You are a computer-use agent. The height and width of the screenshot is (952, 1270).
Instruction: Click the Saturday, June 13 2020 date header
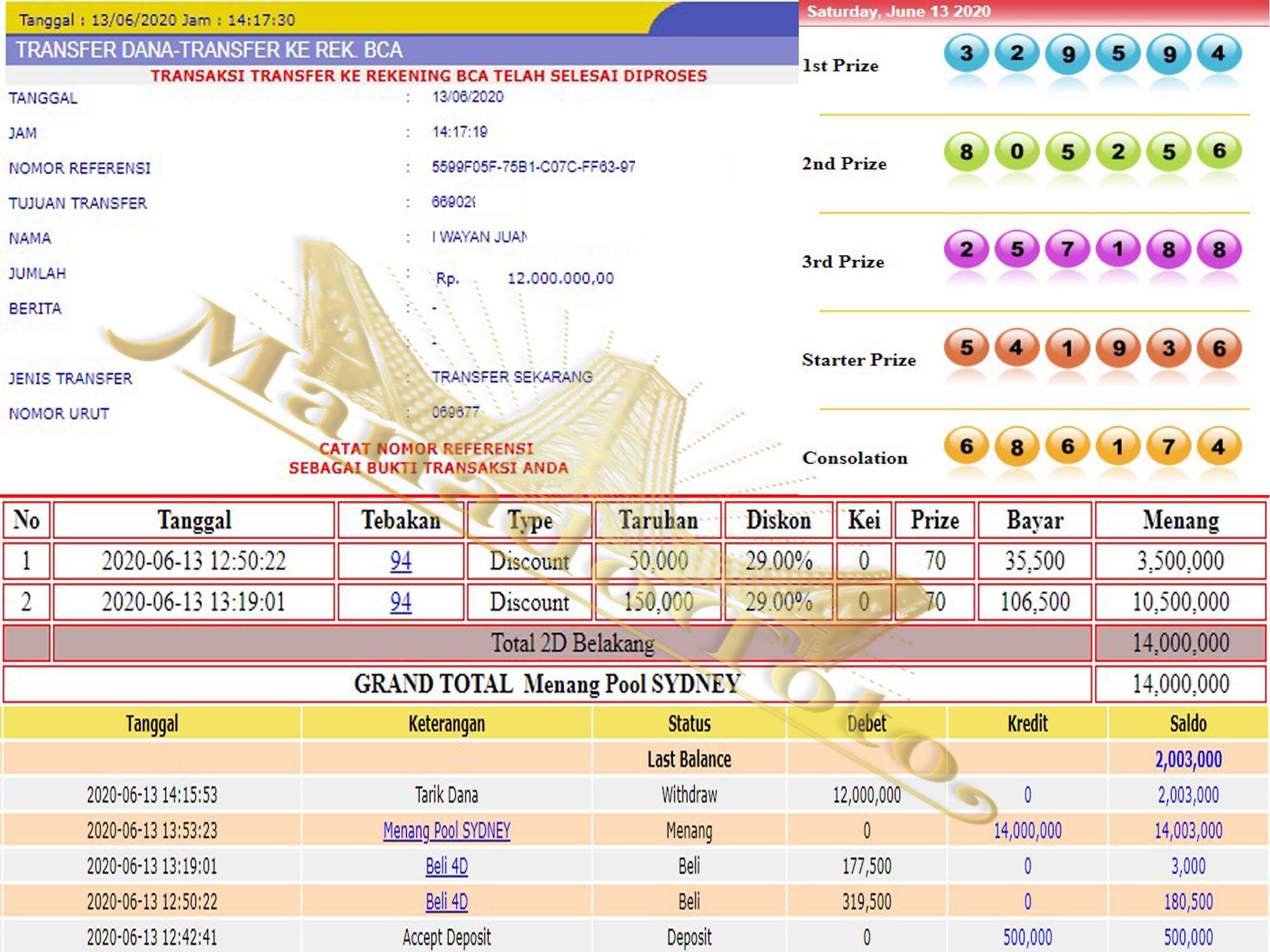899,11
